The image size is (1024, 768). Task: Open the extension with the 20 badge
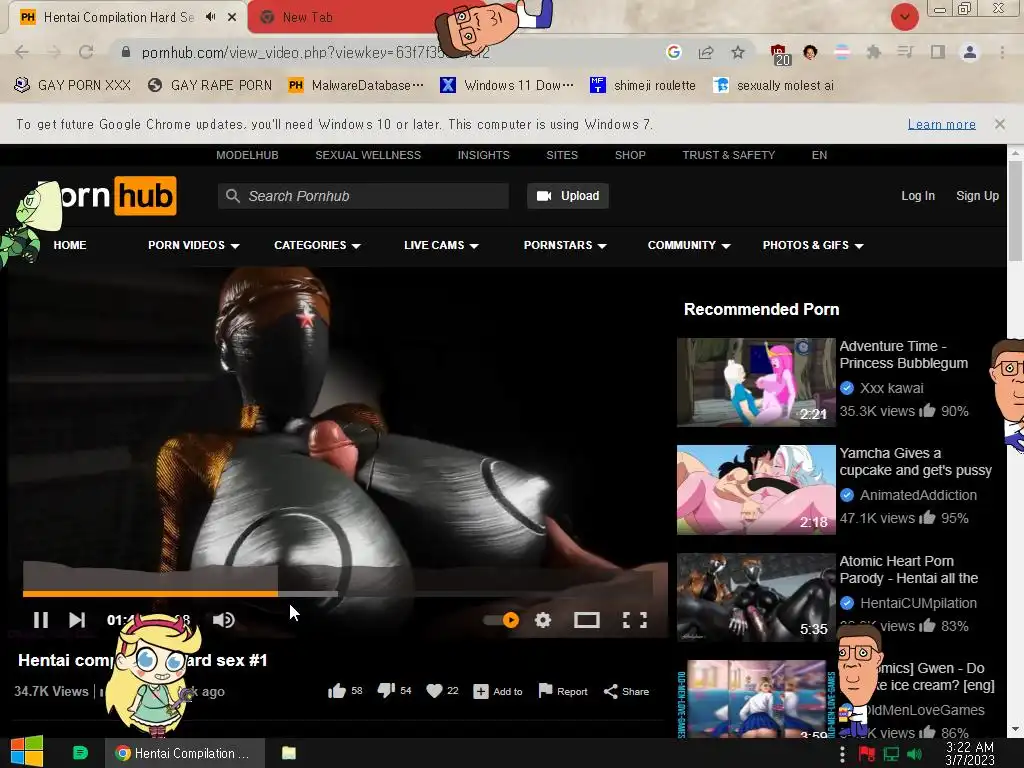pos(780,54)
